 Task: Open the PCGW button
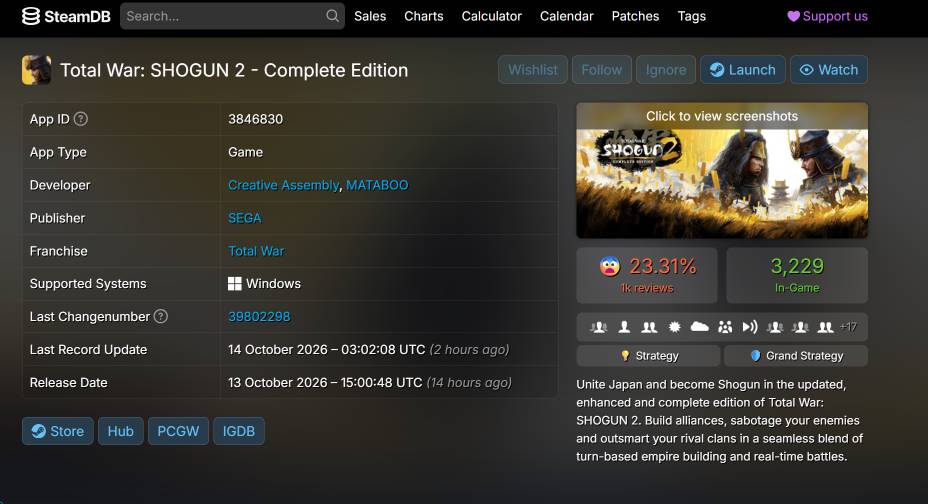[x=178, y=431]
